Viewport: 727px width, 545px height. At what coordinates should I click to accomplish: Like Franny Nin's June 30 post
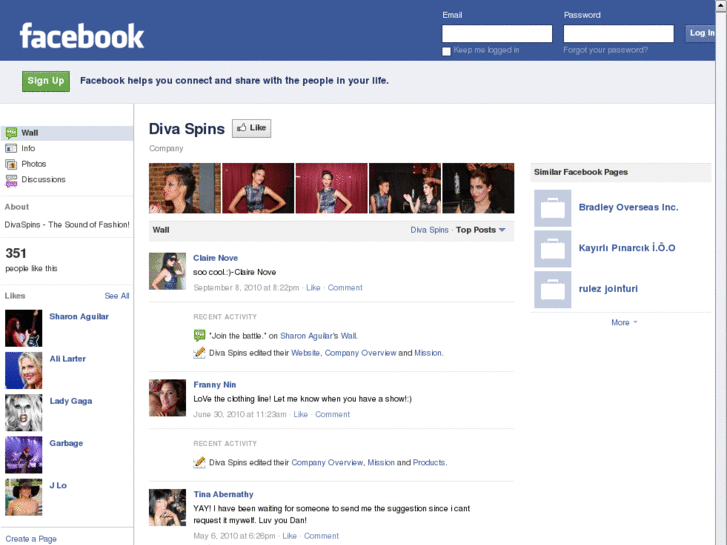300,414
